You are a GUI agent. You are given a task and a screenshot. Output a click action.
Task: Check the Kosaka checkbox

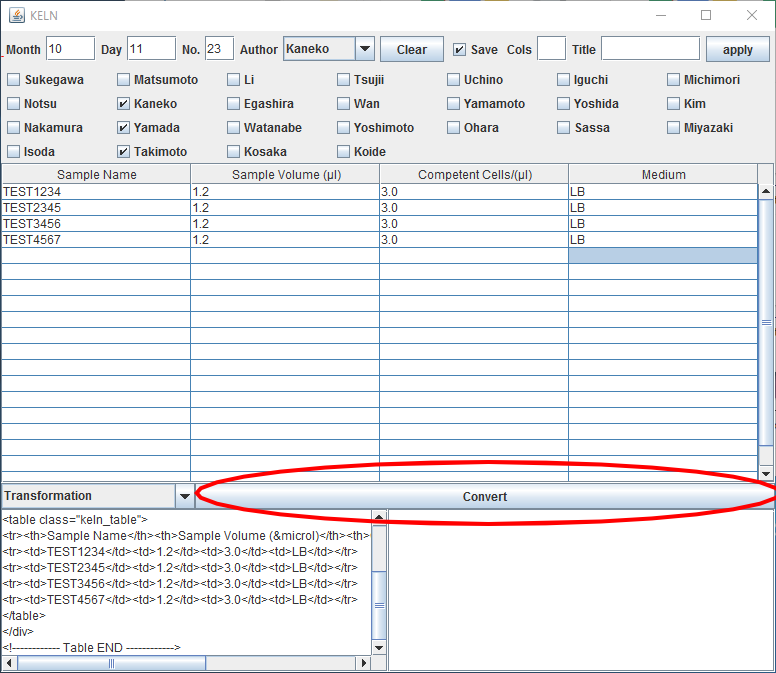pos(233,151)
